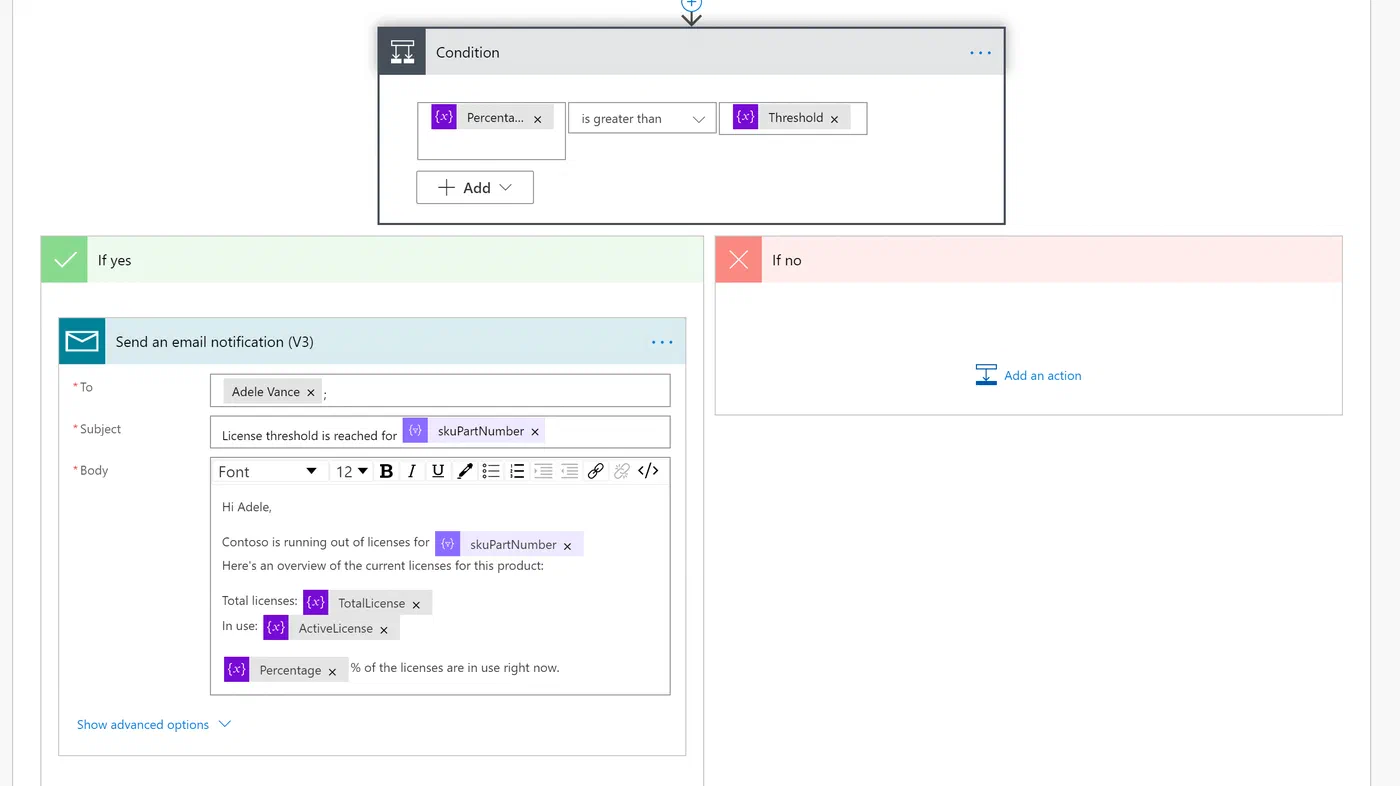Click the If yes branch header
The height and width of the screenshot is (786, 1400).
(372, 260)
